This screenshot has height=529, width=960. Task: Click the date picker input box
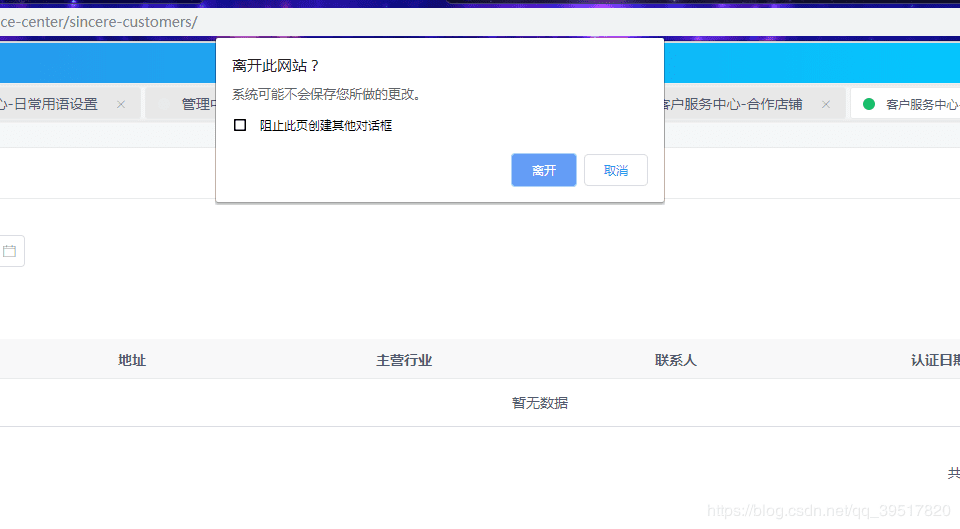click(x=12, y=251)
